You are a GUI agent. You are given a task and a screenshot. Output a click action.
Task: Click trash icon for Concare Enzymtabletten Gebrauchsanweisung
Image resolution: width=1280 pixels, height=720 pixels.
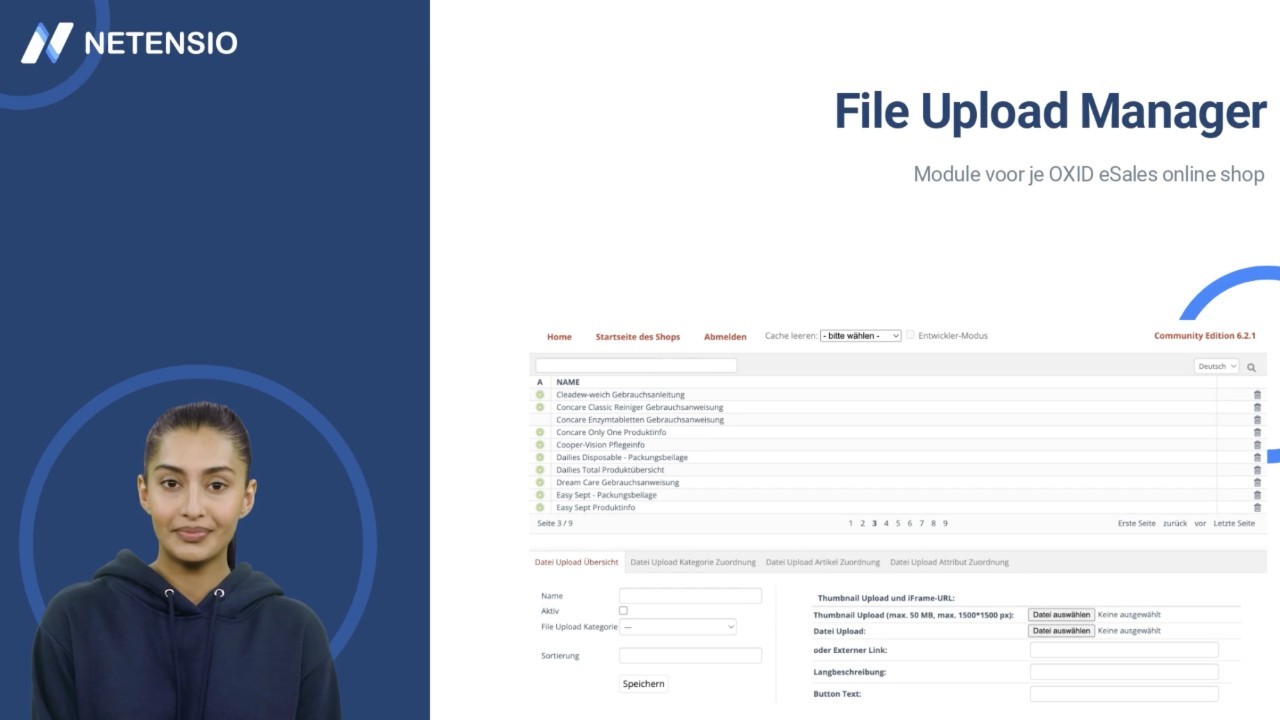coord(1257,420)
